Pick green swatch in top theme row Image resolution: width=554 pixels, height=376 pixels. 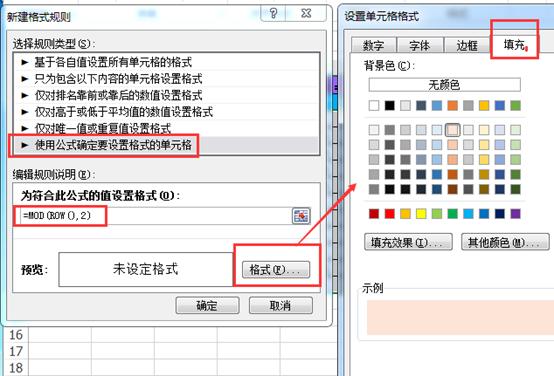pyautogui.click(x=515, y=105)
